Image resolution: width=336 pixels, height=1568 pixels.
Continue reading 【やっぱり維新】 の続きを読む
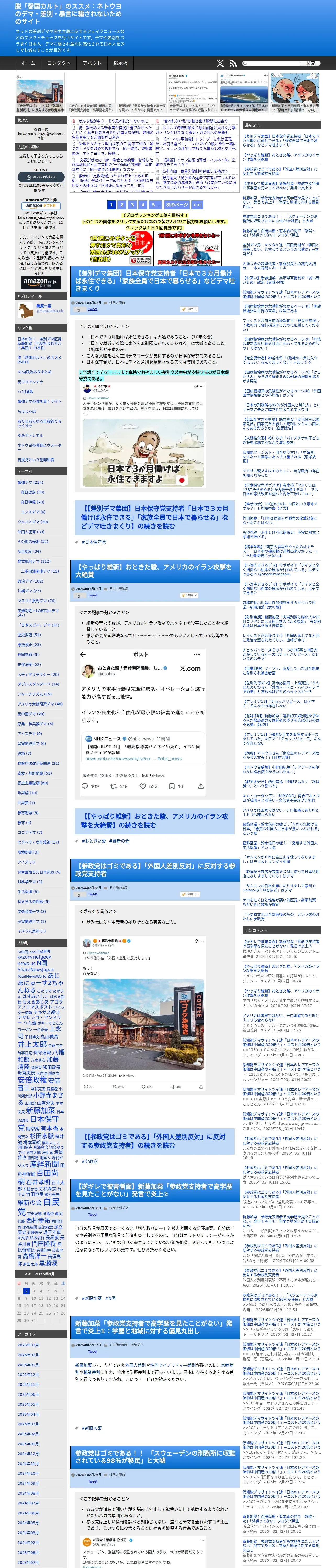tap(155, 821)
